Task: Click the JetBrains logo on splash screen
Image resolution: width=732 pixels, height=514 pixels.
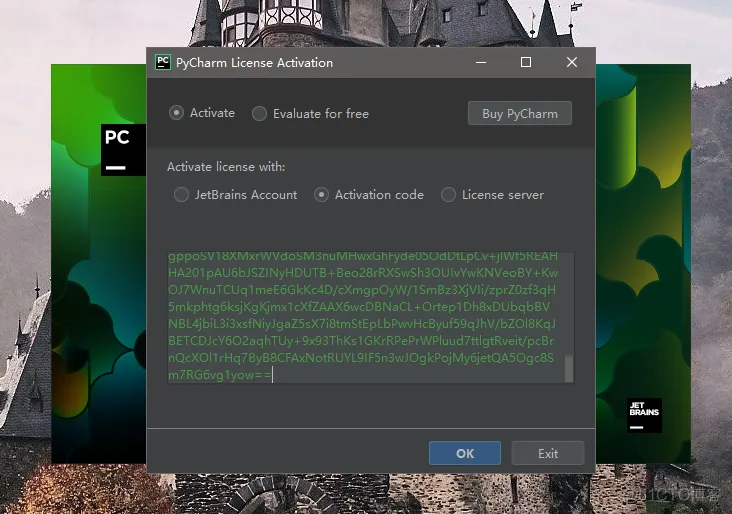Action: point(644,415)
